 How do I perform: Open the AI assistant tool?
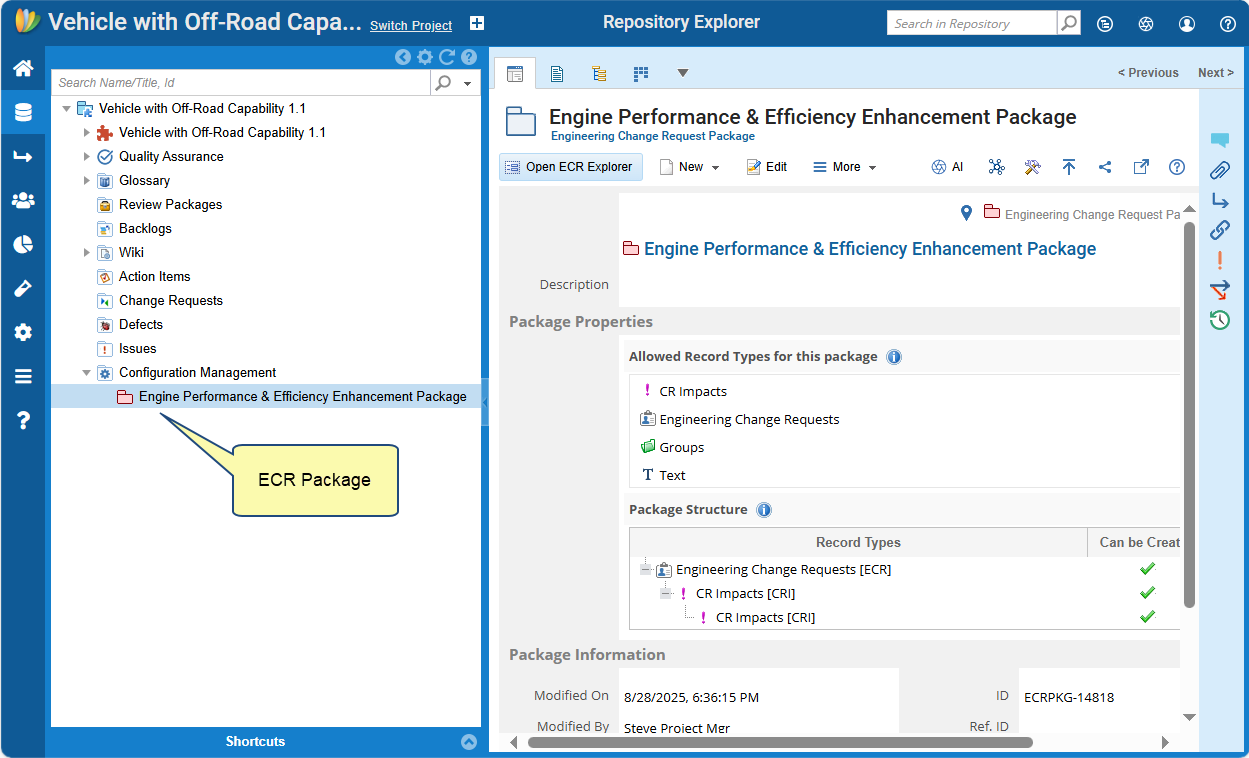(947, 167)
